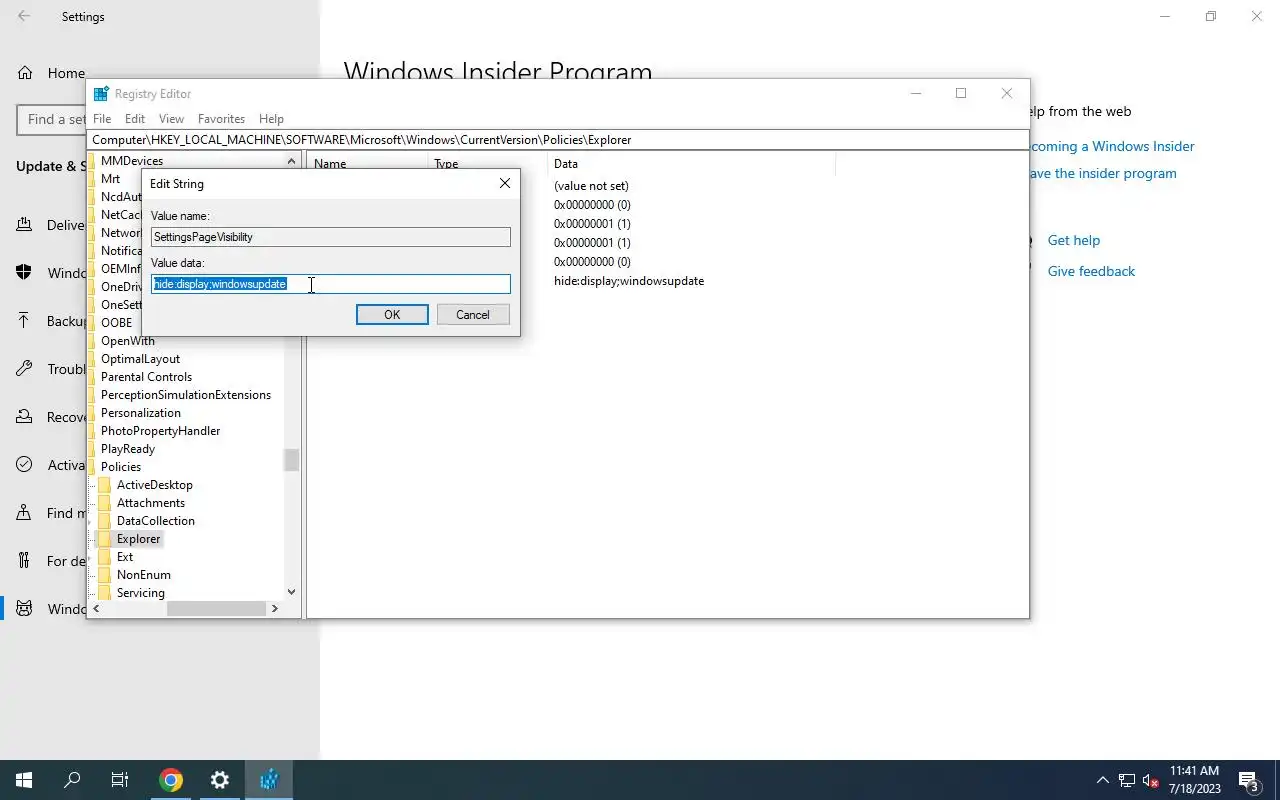The width and height of the screenshot is (1280, 800).
Task: Click the Find my device icon
Action: (x=24, y=513)
